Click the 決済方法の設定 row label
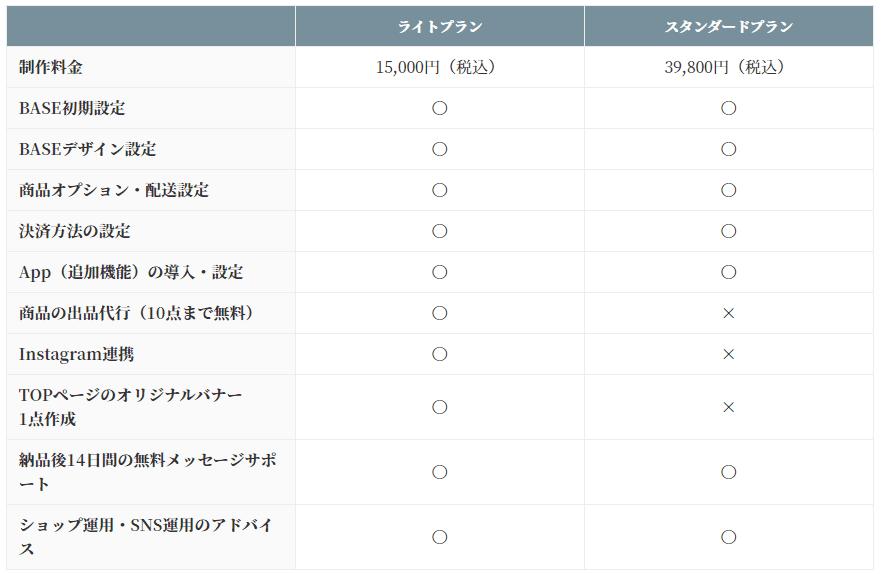 [75, 231]
